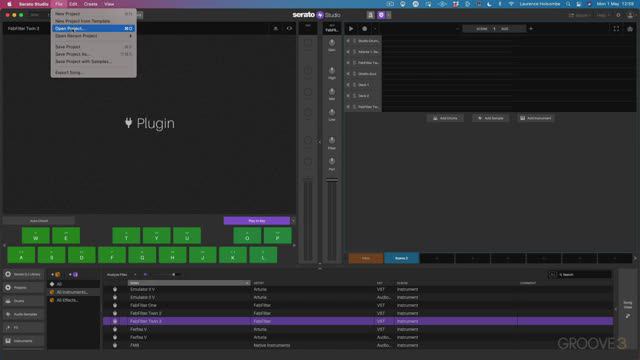Click the fullscreen icon above the timeline
This screenshot has height=360, width=640.
tap(616, 29)
